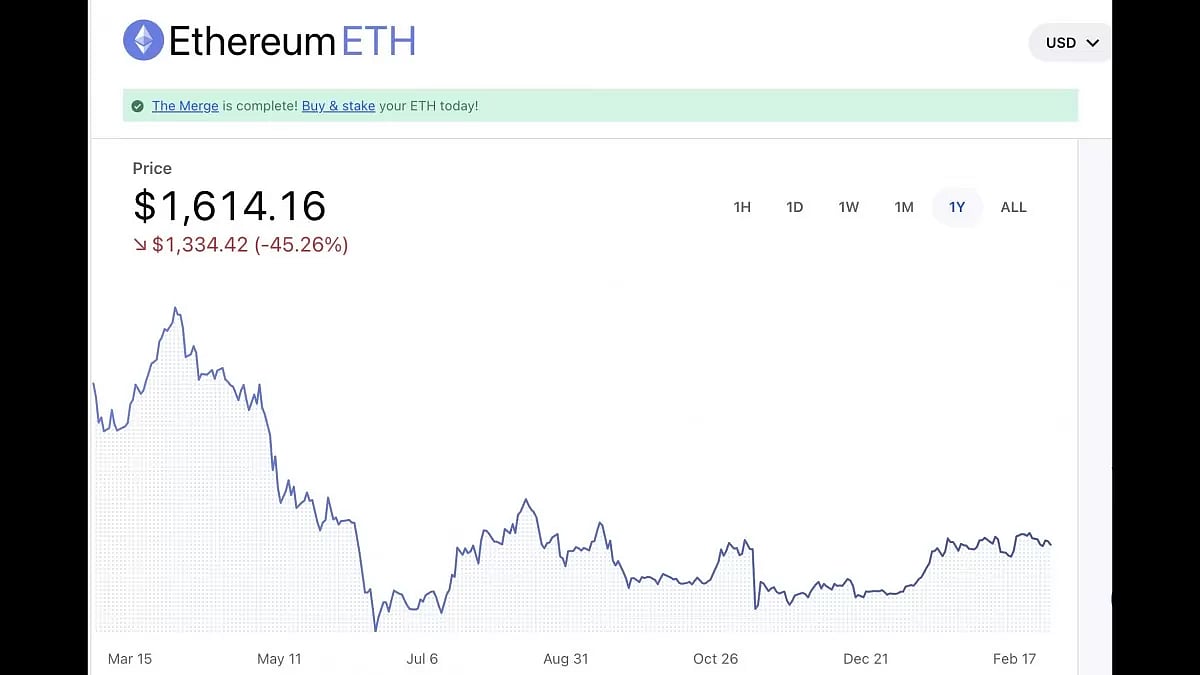This screenshot has width=1200, height=675.
Task: Switch to the 1W chart view
Action: pyautogui.click(x=848, y=207)
